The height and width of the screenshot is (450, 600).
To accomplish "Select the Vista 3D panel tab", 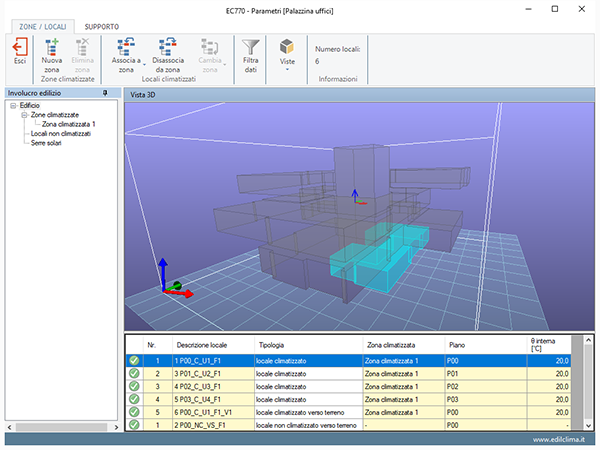I will click(142, 95).
